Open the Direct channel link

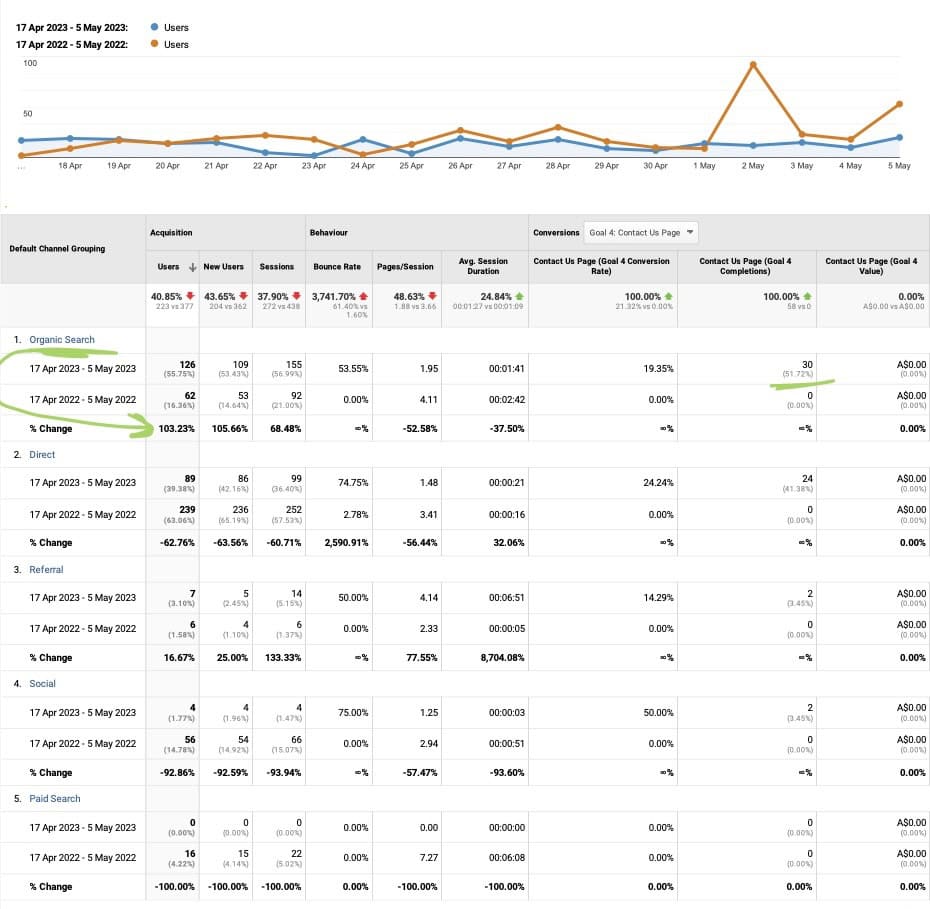click(x=42, y=455)
